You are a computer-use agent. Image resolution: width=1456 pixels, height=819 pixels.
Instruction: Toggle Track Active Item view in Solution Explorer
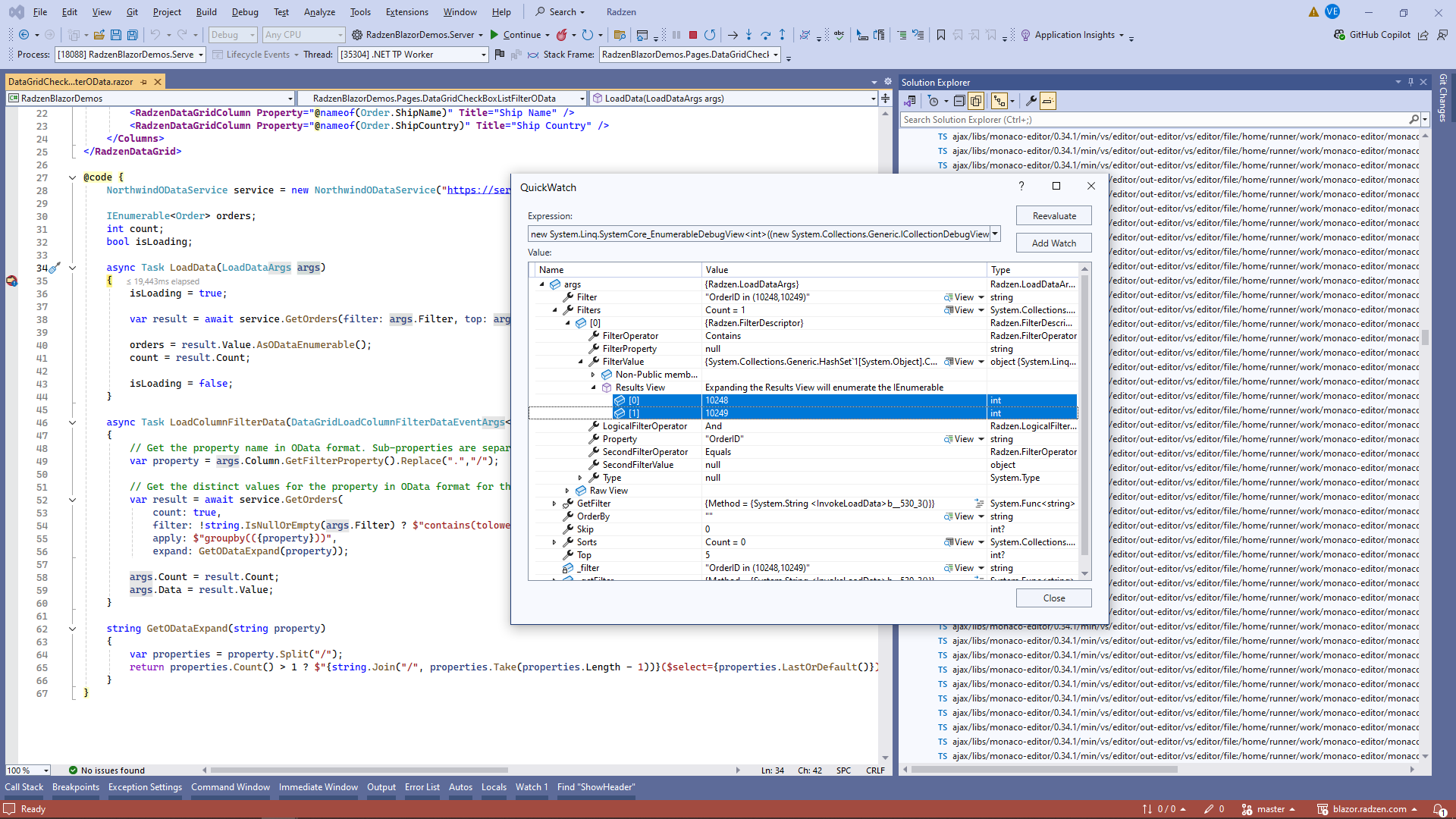click(x=1000, y=101)
